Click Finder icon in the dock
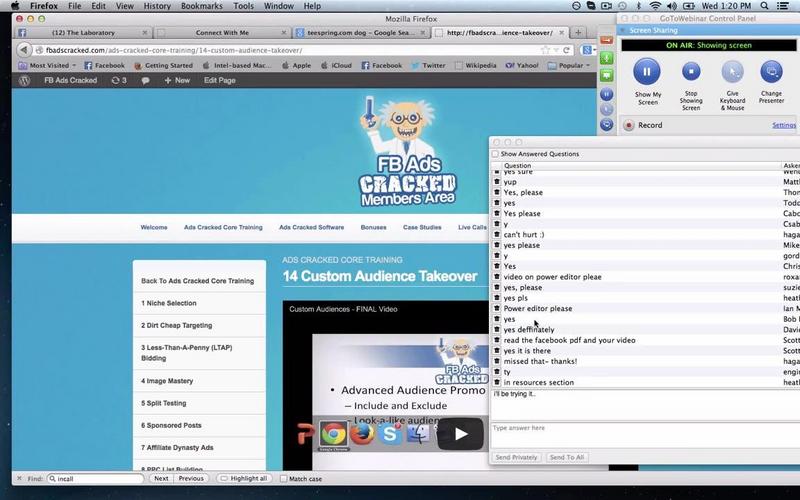800x500 pixels. (x=418, y=433)
